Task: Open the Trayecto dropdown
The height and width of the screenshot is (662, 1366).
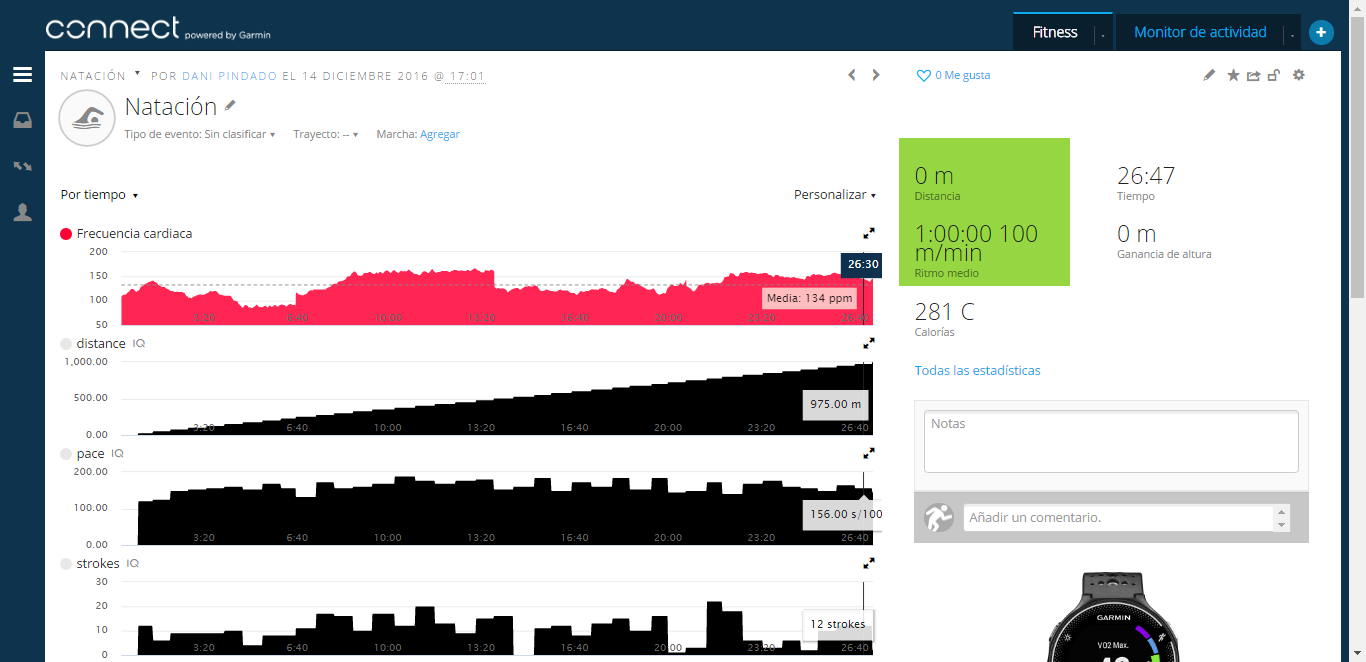Action: pyautogui.click(x=326, y=134)
